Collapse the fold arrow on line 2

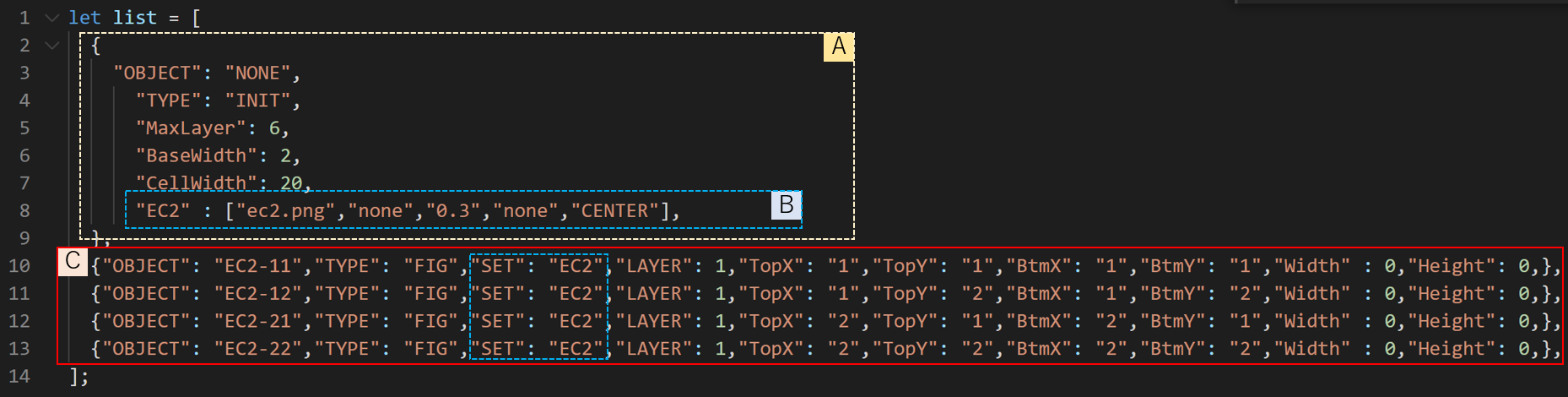point(52,45)
